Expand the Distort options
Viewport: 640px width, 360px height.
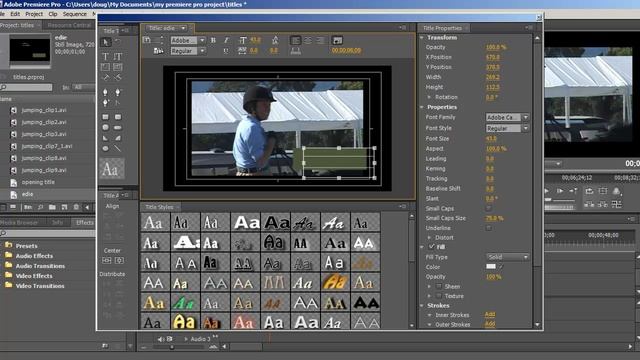pyautogui.click(x=429, y=237)
